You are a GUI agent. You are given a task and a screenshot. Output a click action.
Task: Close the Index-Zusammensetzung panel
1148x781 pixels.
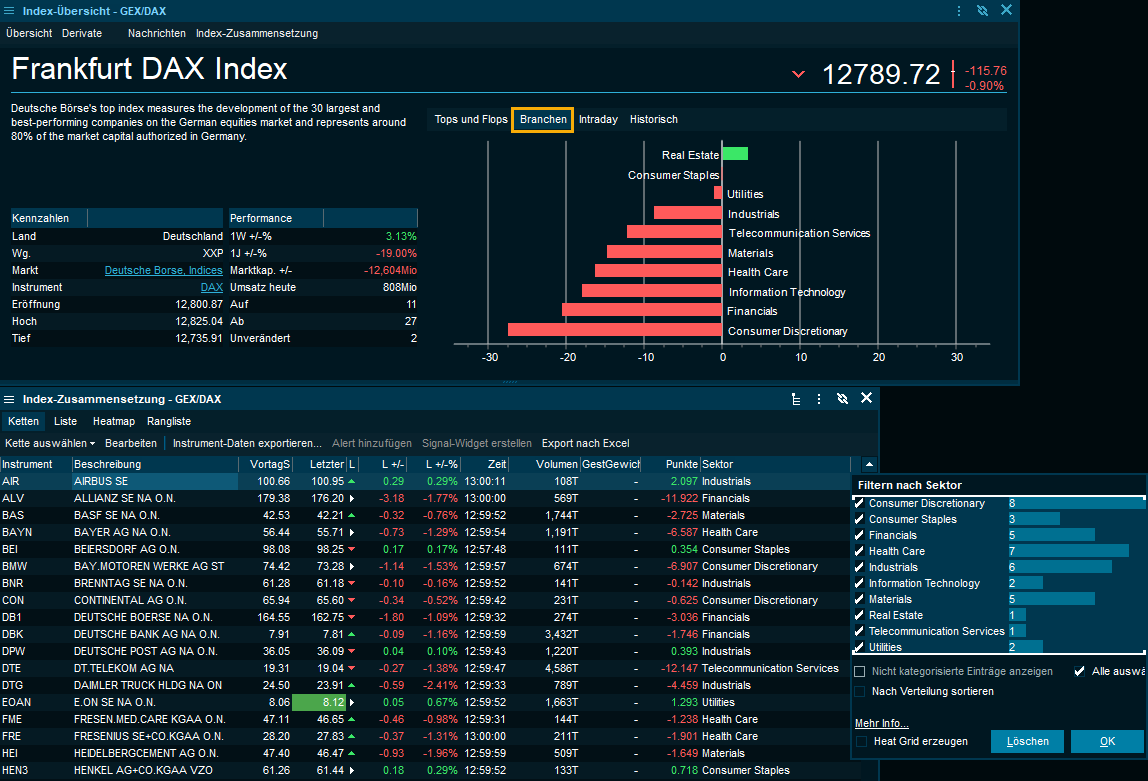click(x=866, y=398)
